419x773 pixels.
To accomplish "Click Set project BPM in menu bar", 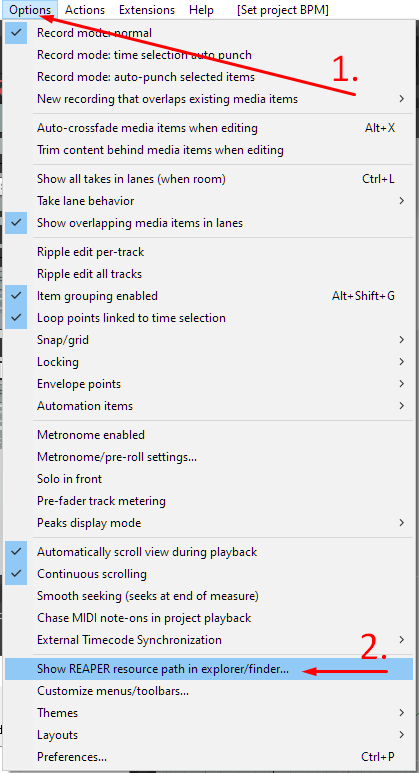I will click(283, 10).
